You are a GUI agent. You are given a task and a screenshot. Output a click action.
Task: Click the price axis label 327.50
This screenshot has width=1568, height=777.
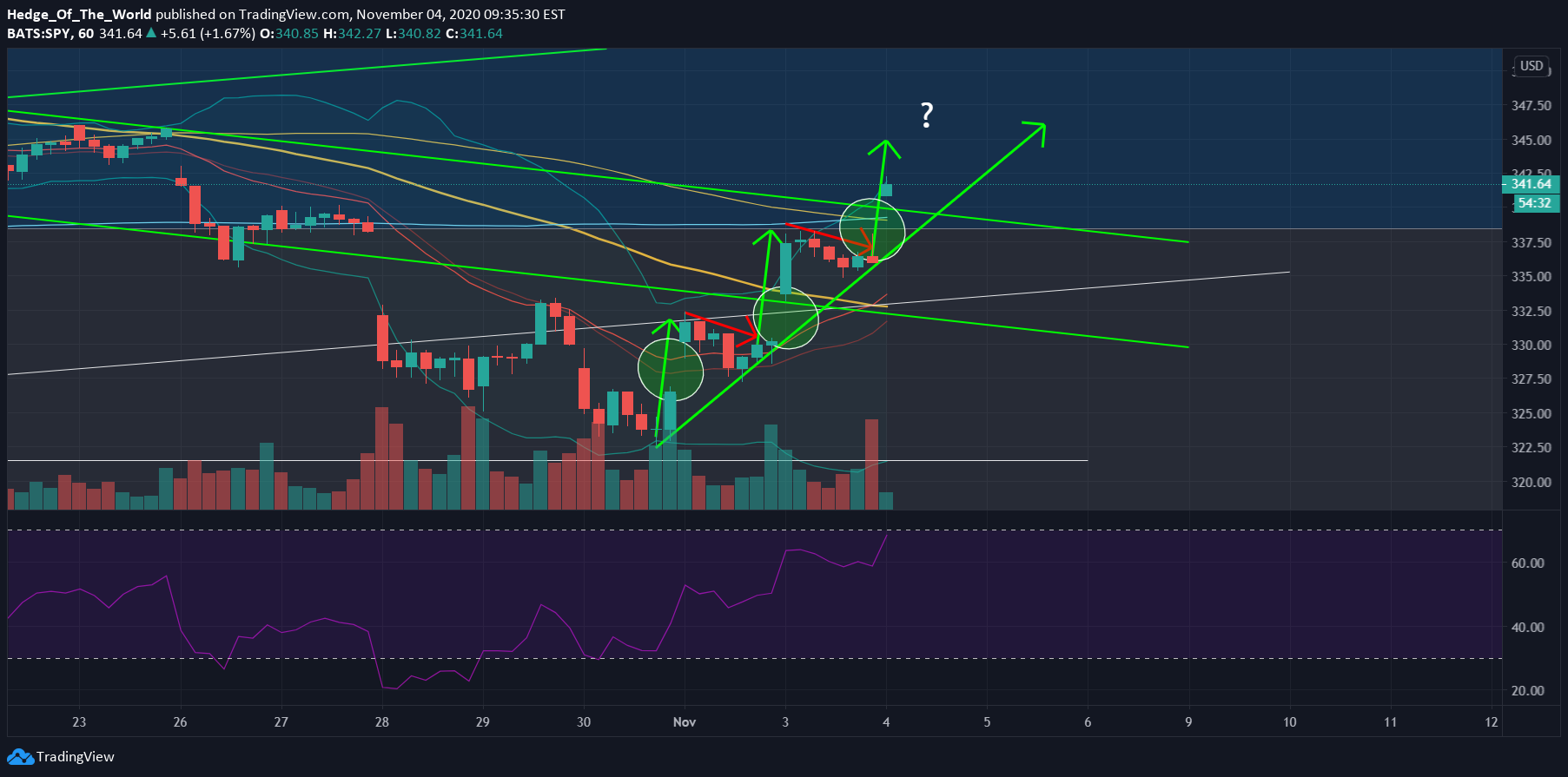pos(1532,379)
